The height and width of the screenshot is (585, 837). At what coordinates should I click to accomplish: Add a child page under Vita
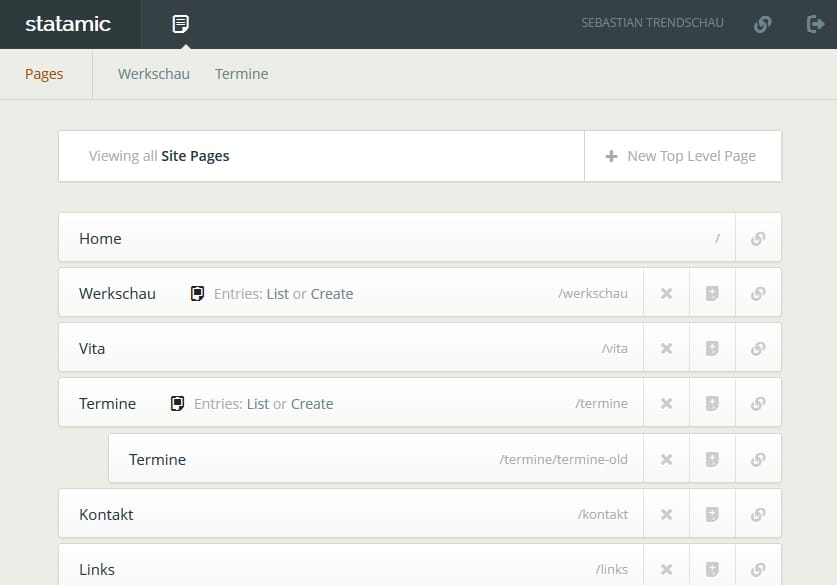coord(712,349)
